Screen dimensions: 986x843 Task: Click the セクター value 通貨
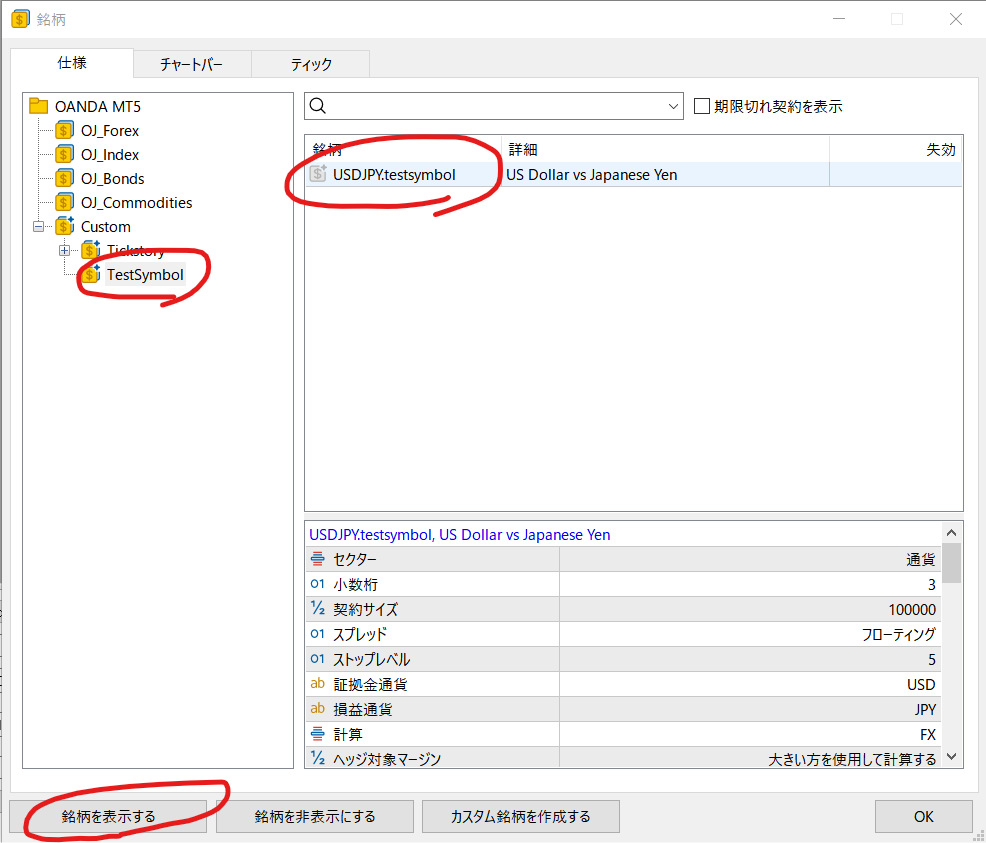pyautogui.click(x=921, y=559)
